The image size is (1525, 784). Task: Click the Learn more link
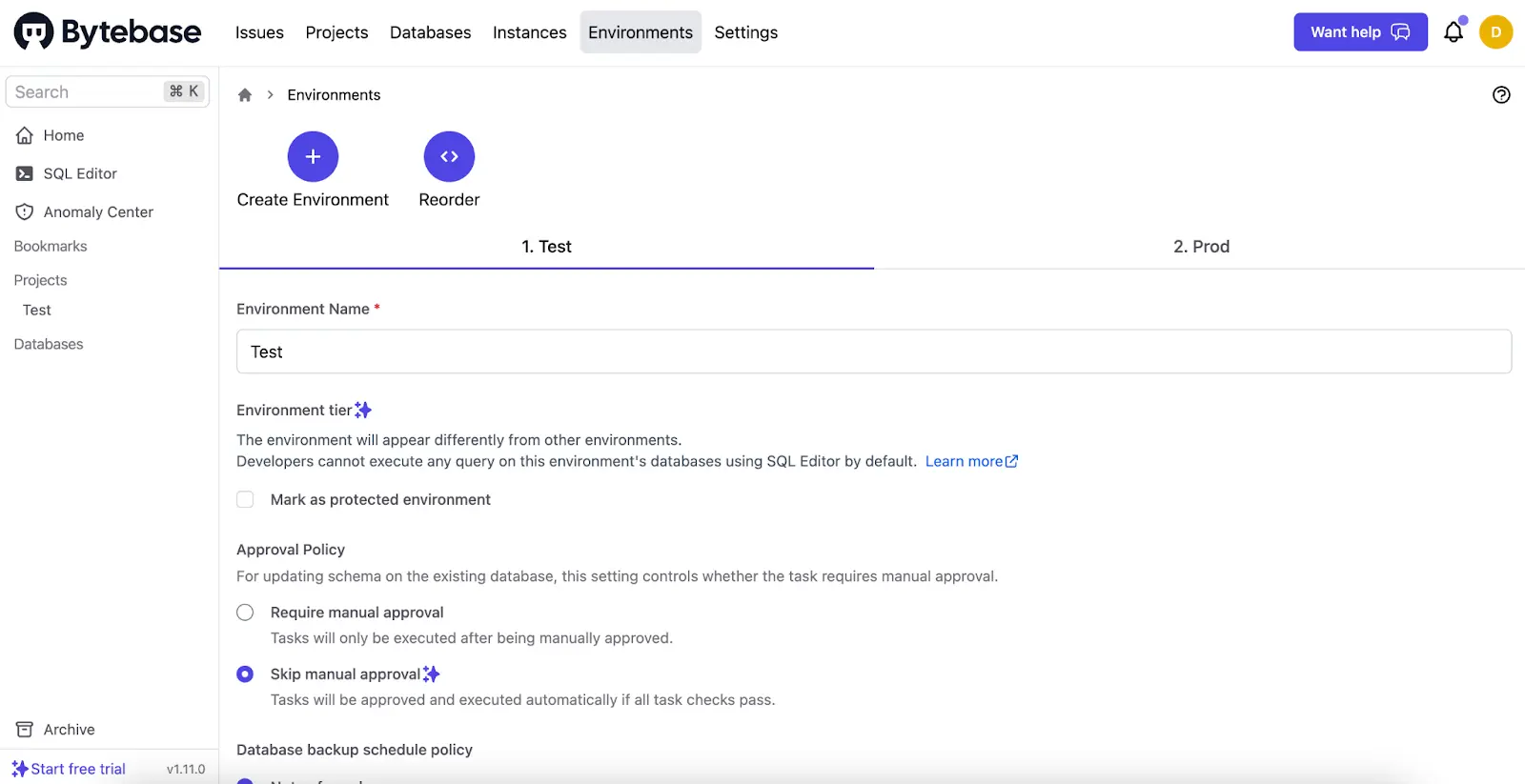pos(971,461)
